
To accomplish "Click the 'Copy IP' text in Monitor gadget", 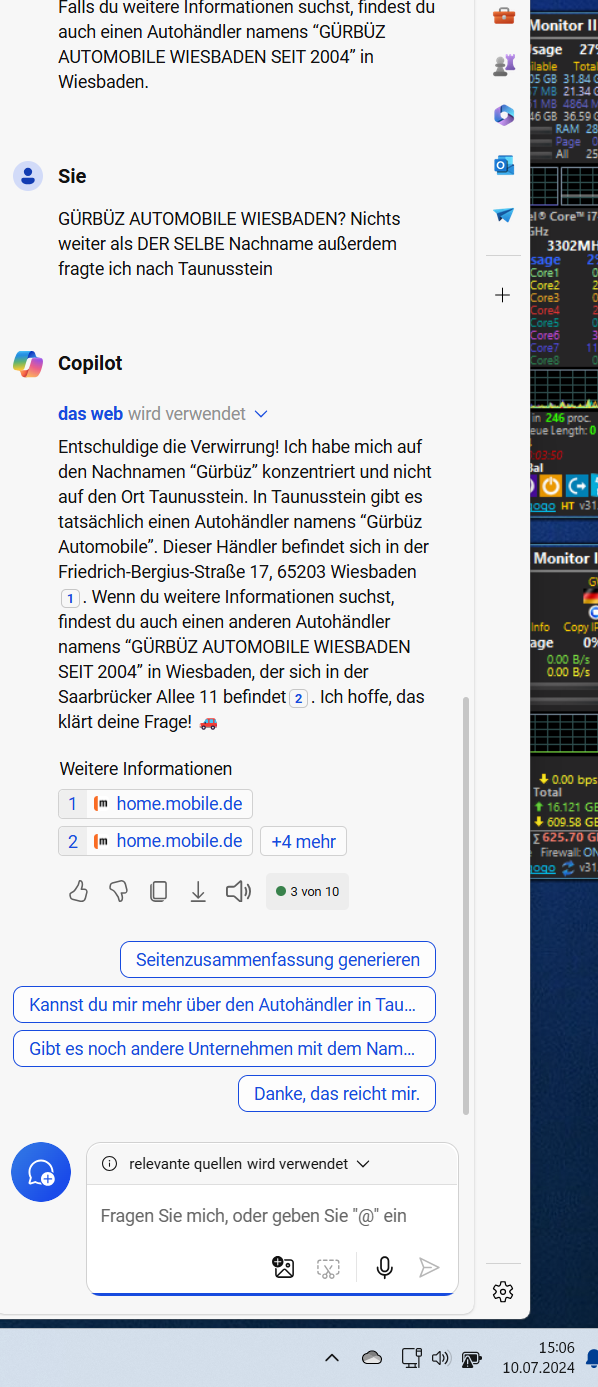I will (x=578, y=627).
